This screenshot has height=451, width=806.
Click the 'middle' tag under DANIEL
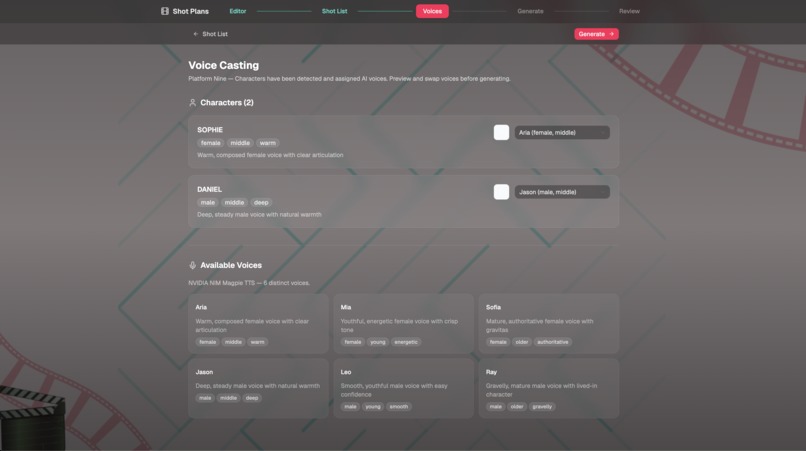pos(234,203)
